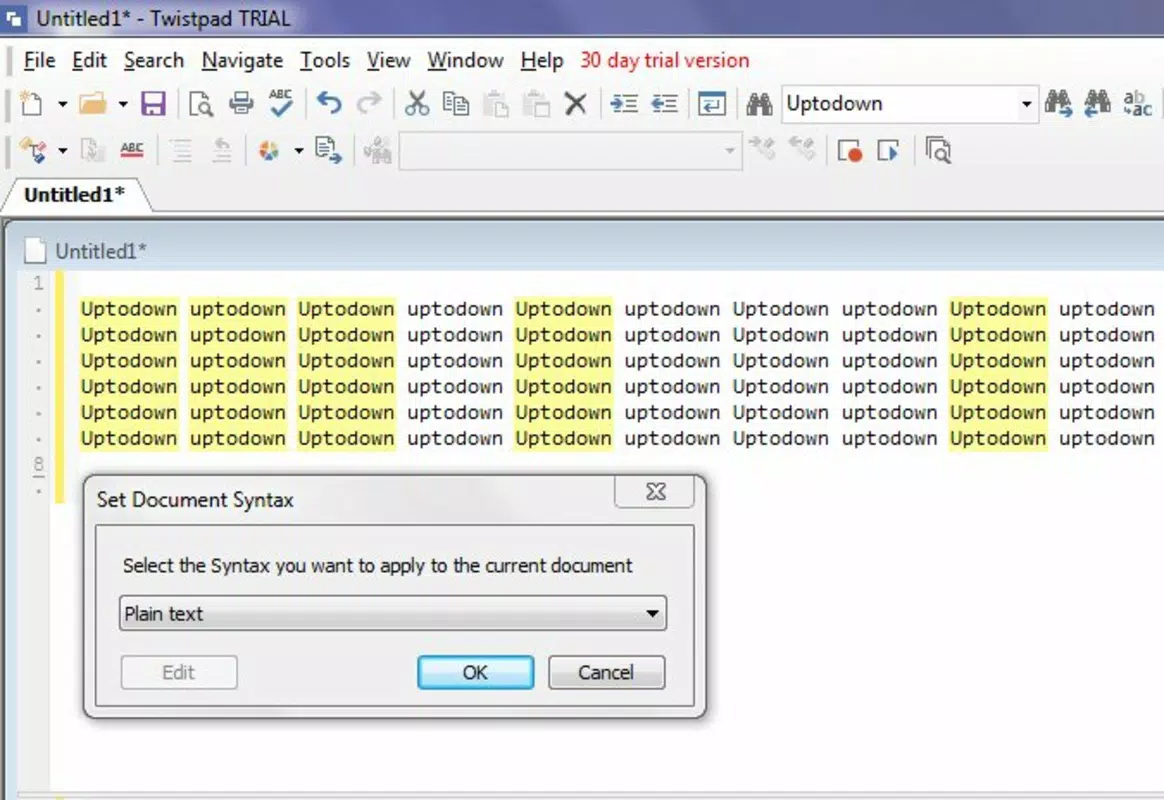Expand the Open file dropdown arrow
Viewport: 1164px width, 800px height.
122,104
